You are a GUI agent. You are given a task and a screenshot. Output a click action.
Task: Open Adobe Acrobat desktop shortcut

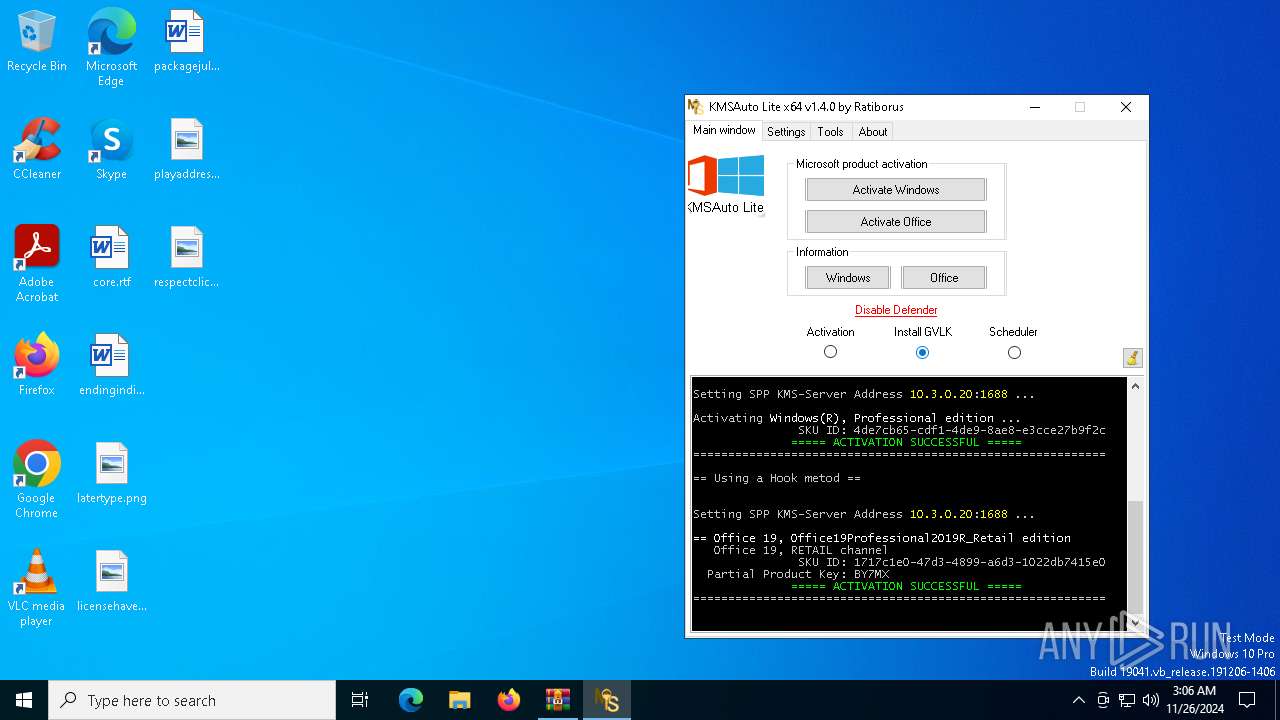[x=37, y=264]
